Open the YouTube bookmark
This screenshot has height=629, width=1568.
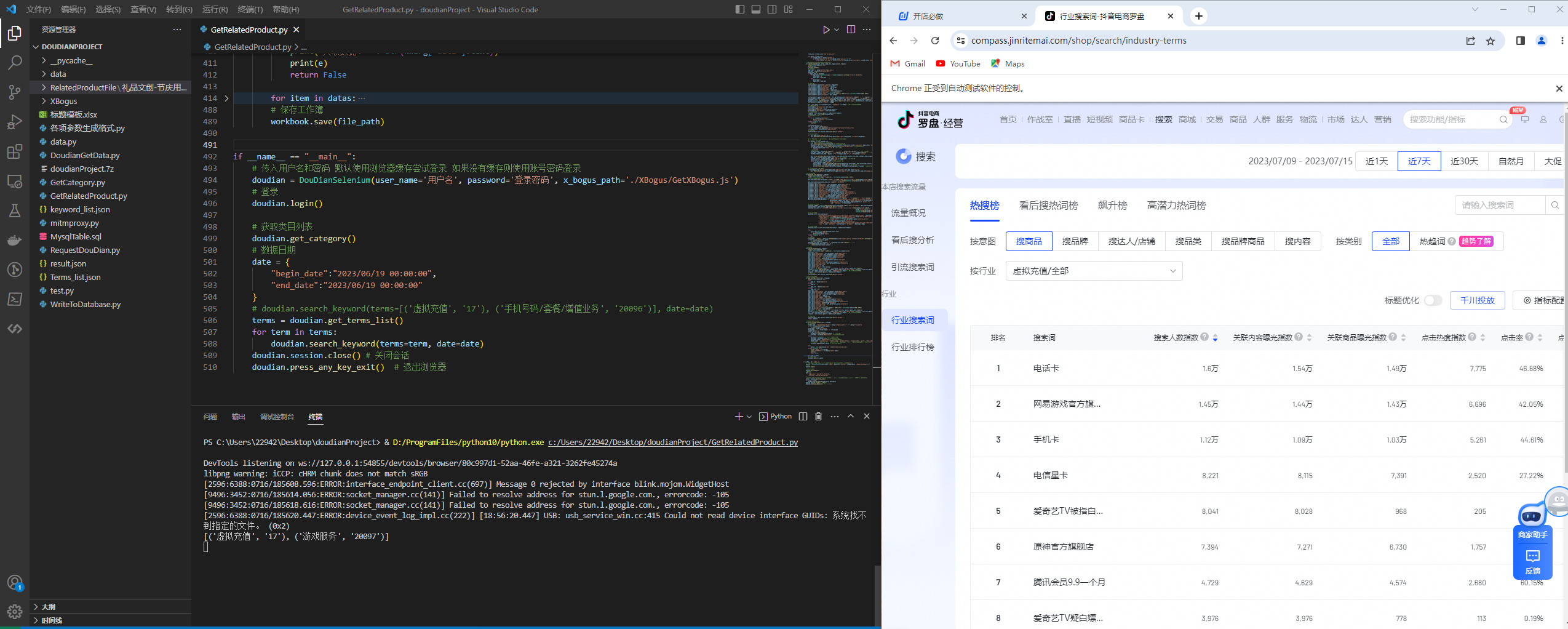958,64
